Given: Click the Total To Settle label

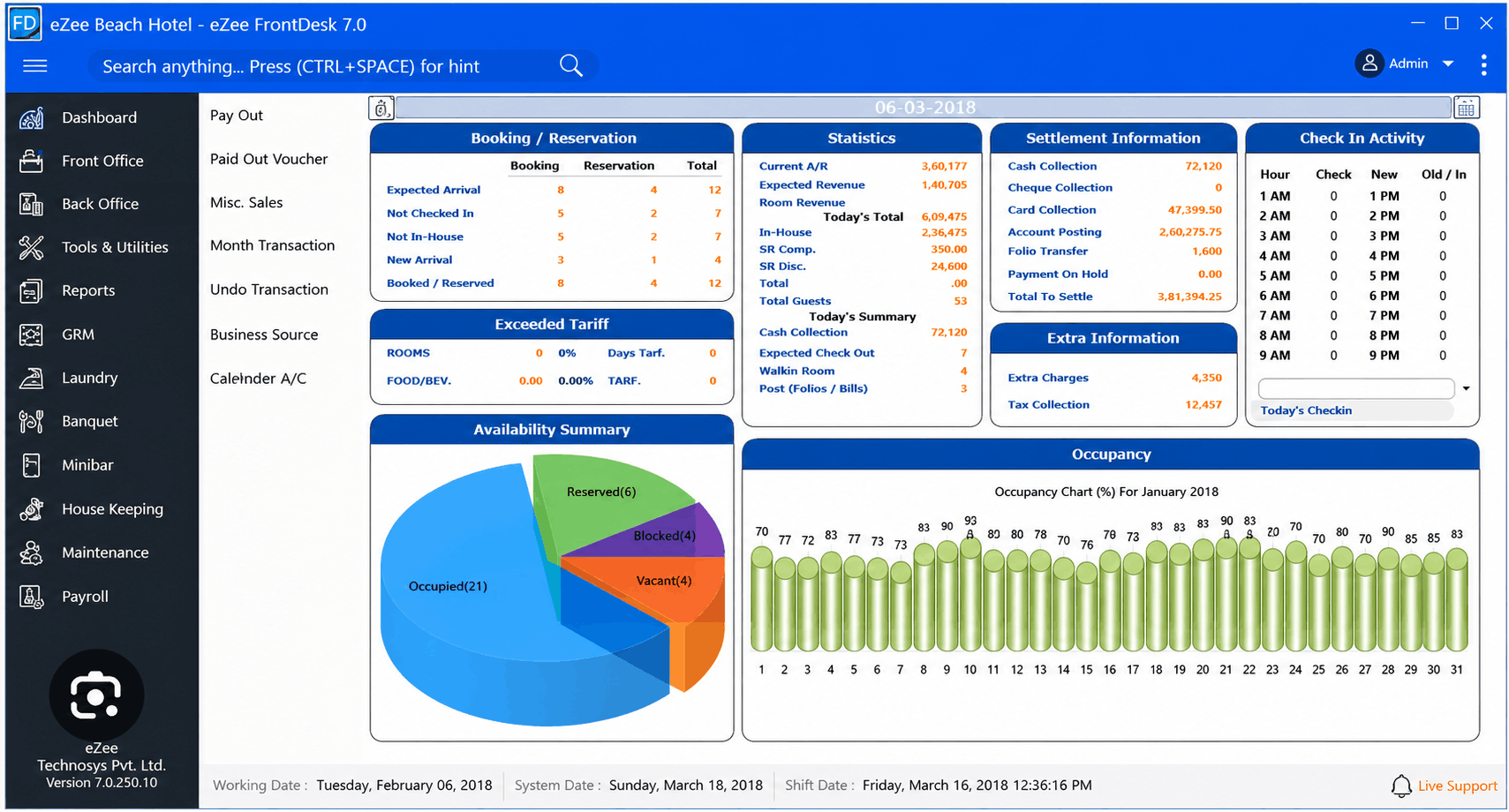Looking at the screenshot, I should click(x=1051, y=297).
